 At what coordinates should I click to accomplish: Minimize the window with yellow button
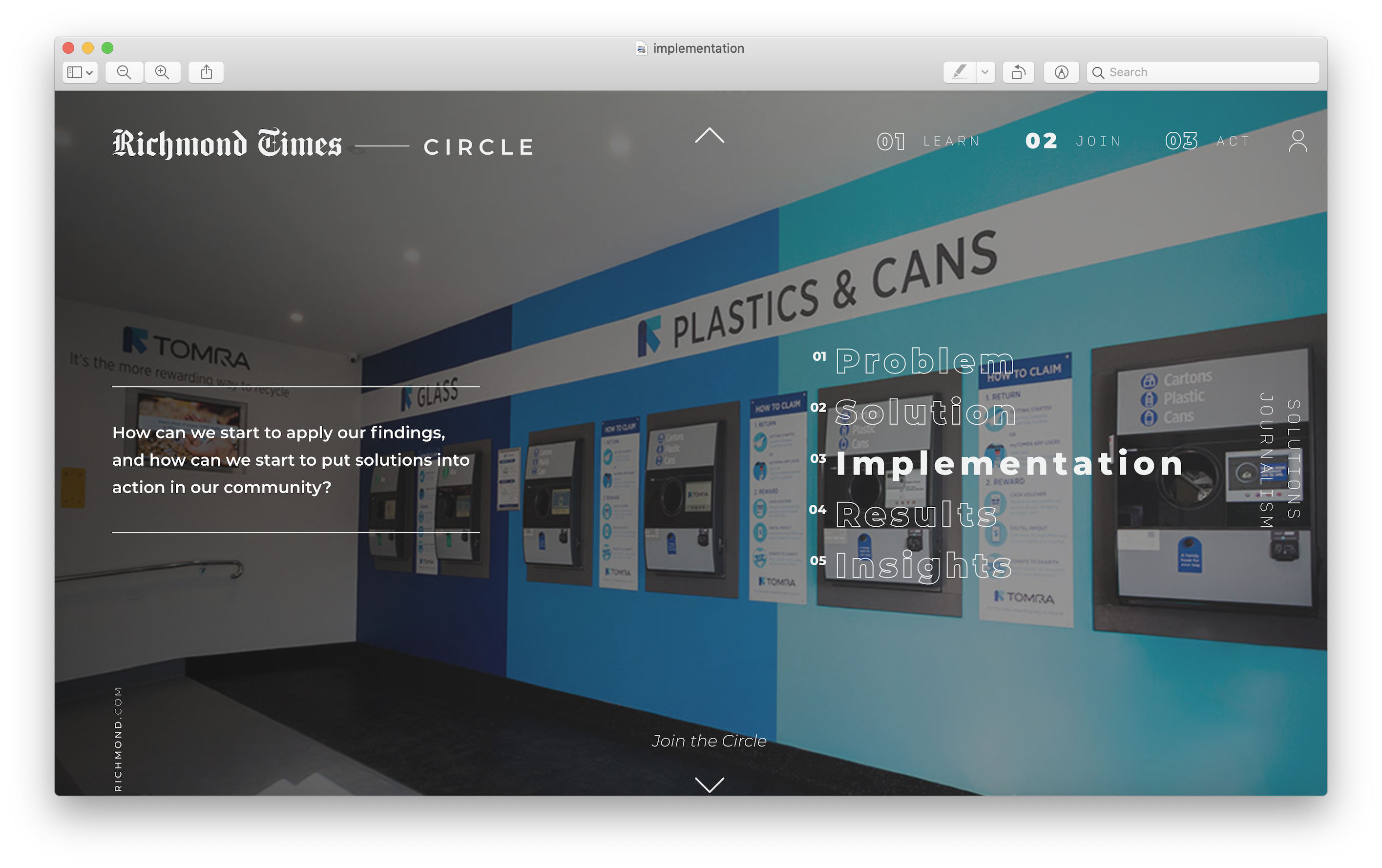[88, 48]
